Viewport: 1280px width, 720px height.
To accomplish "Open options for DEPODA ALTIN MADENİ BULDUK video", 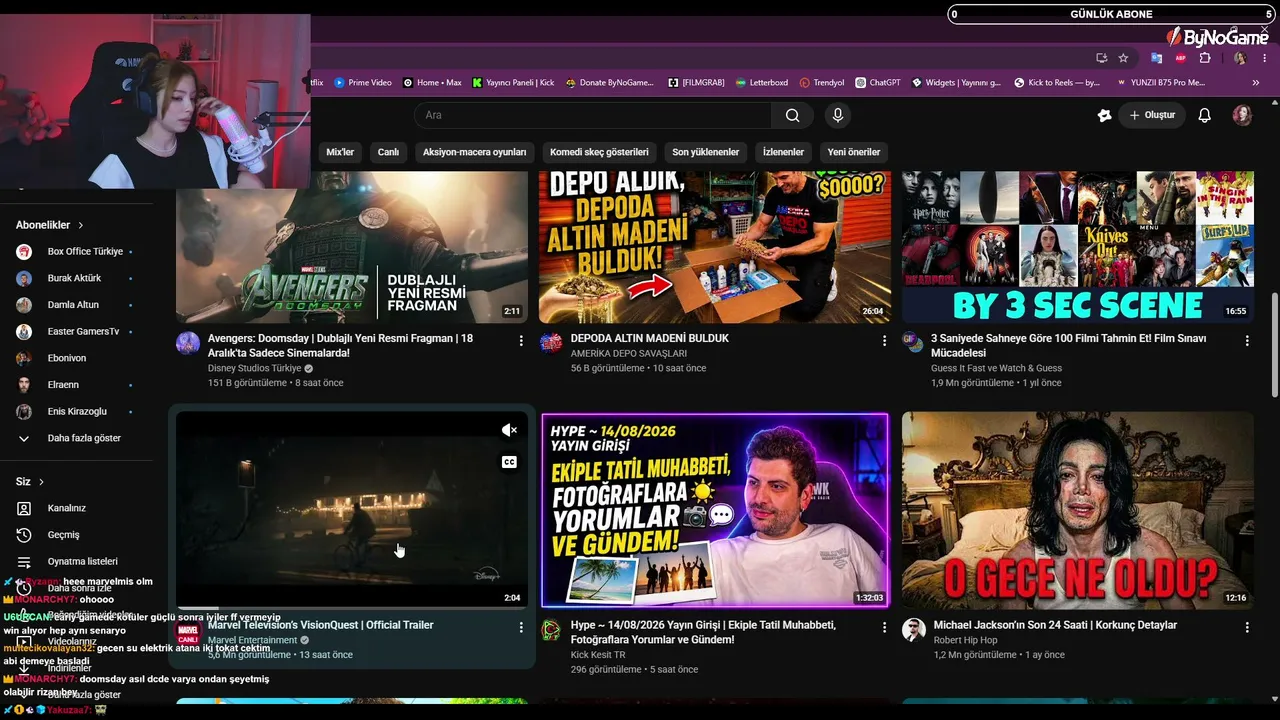I will pos(884,341).
